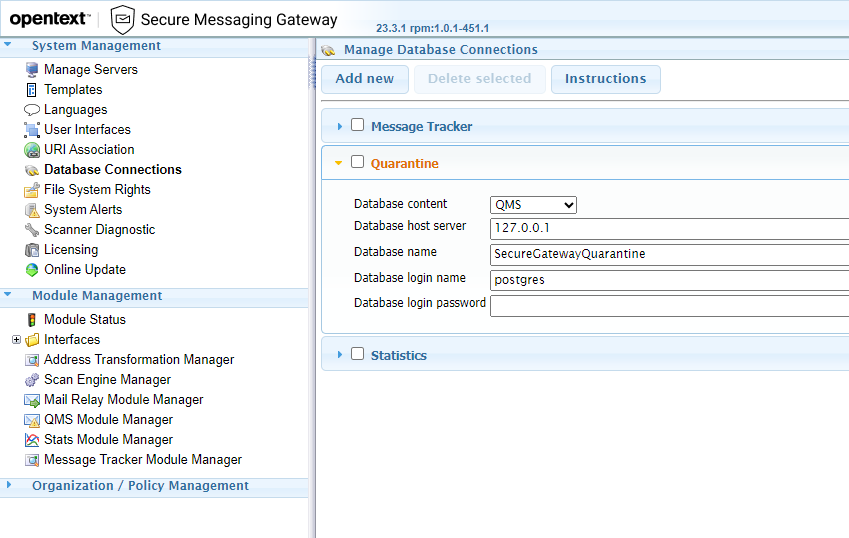849x538 pixels.
Task: Expand the Statistics connection panel
Action: [340, 355]
